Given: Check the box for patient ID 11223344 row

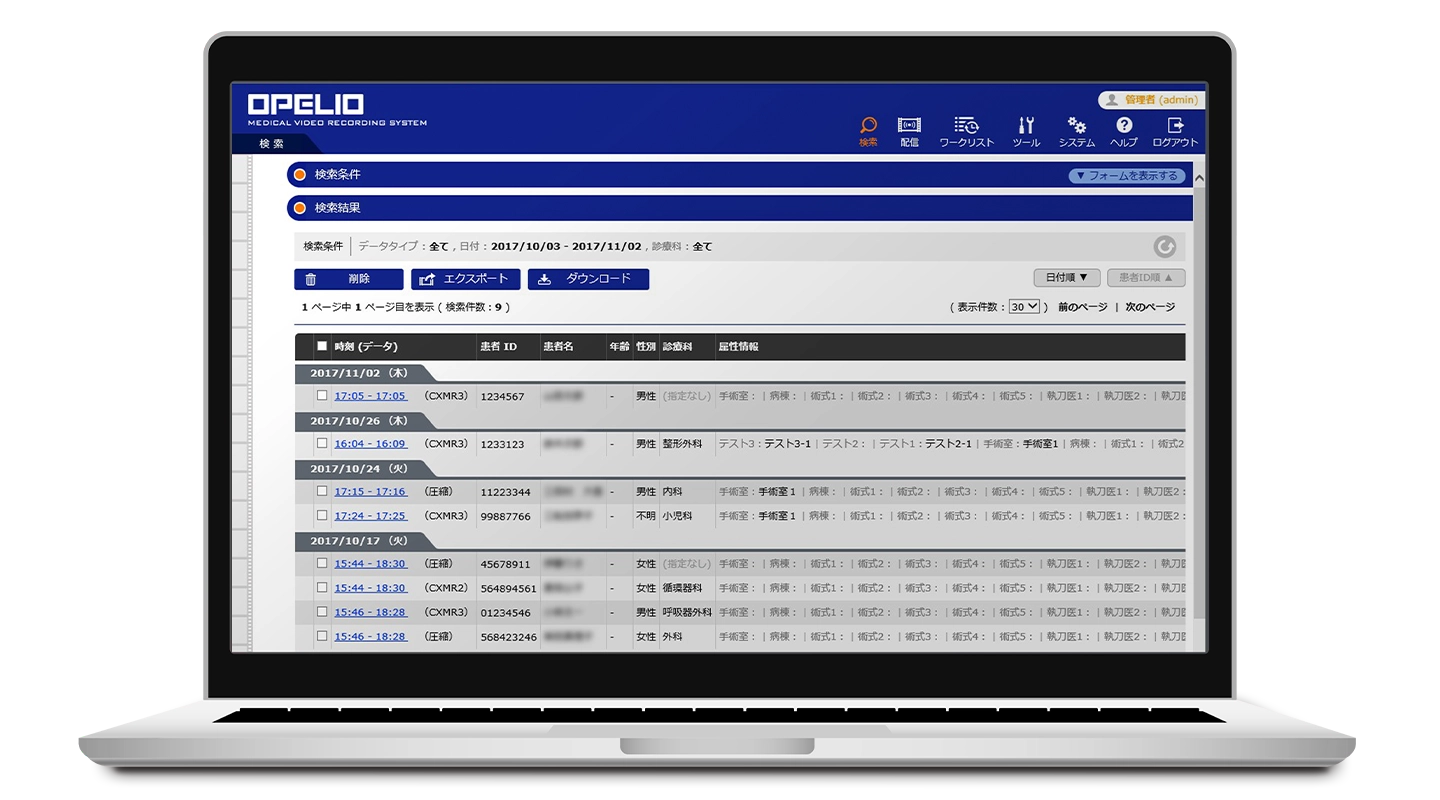Looking at the screenshot, I should tap(322, 491).
